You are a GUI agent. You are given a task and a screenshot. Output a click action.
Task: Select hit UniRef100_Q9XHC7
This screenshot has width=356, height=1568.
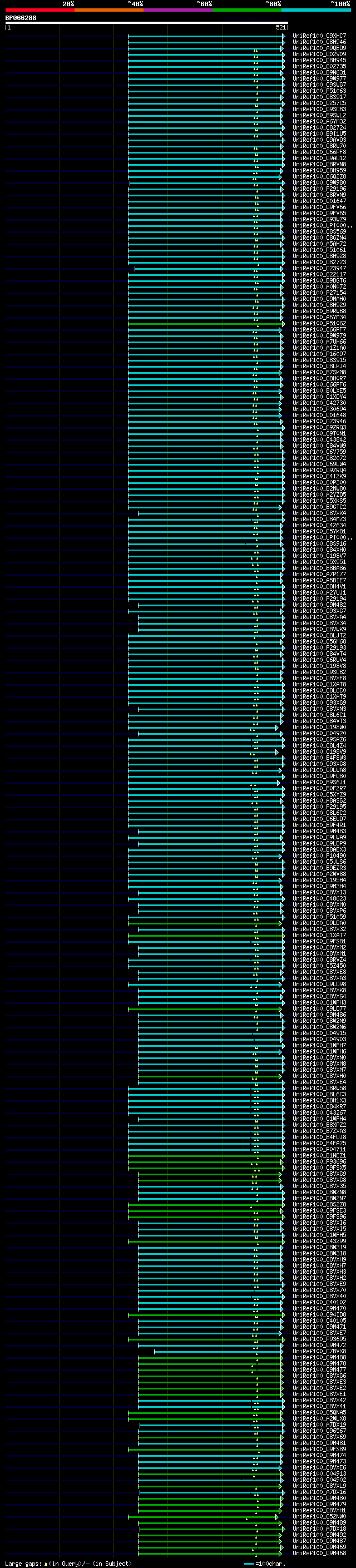[319, 36]
